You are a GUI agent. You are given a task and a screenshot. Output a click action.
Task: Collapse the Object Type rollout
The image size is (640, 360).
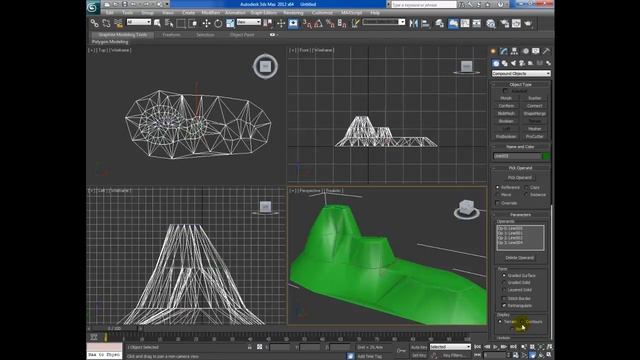520,84
